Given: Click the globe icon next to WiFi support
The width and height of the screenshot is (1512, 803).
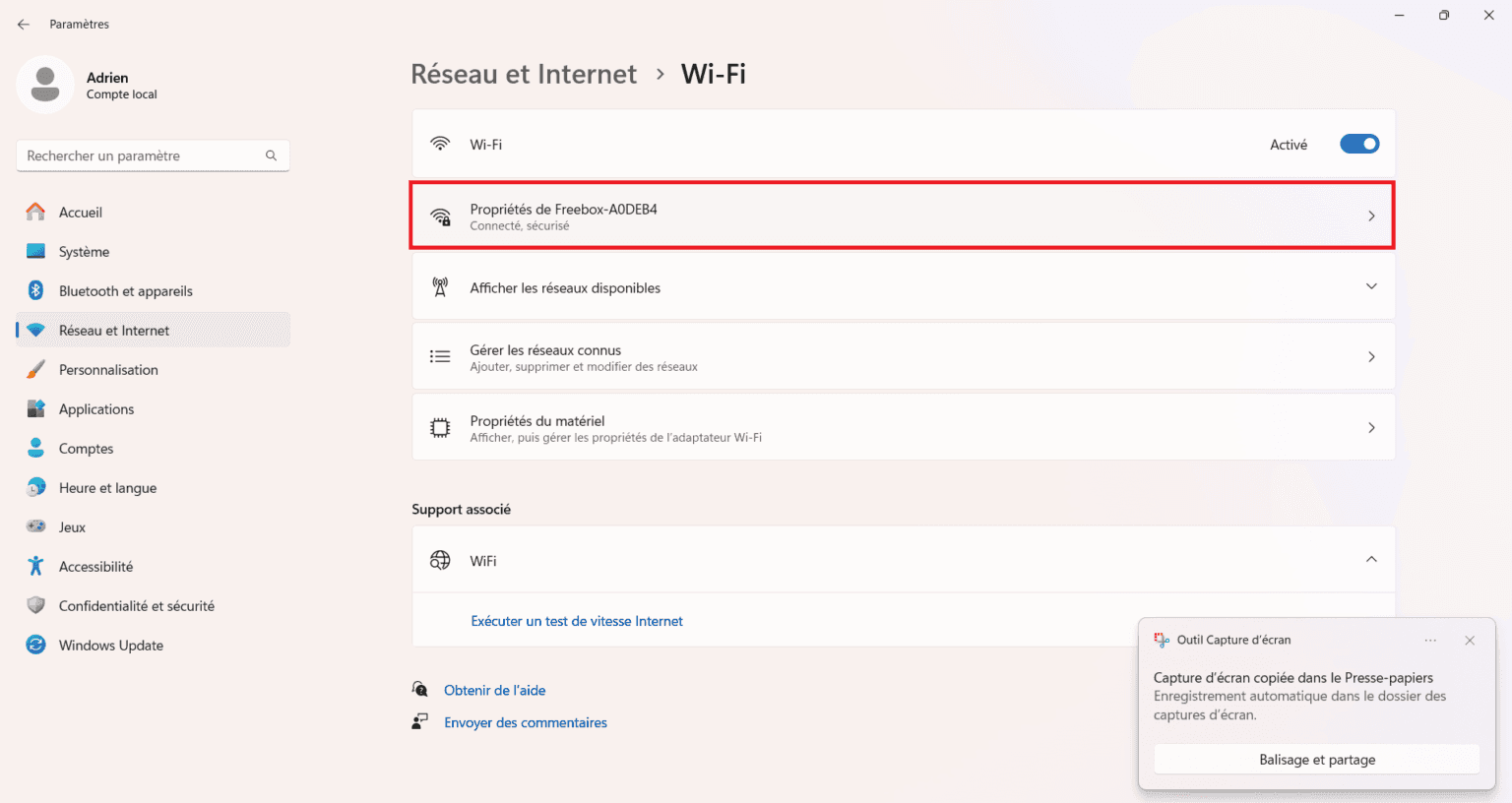Looking at the screenshot, I should [x=440, y=559].
